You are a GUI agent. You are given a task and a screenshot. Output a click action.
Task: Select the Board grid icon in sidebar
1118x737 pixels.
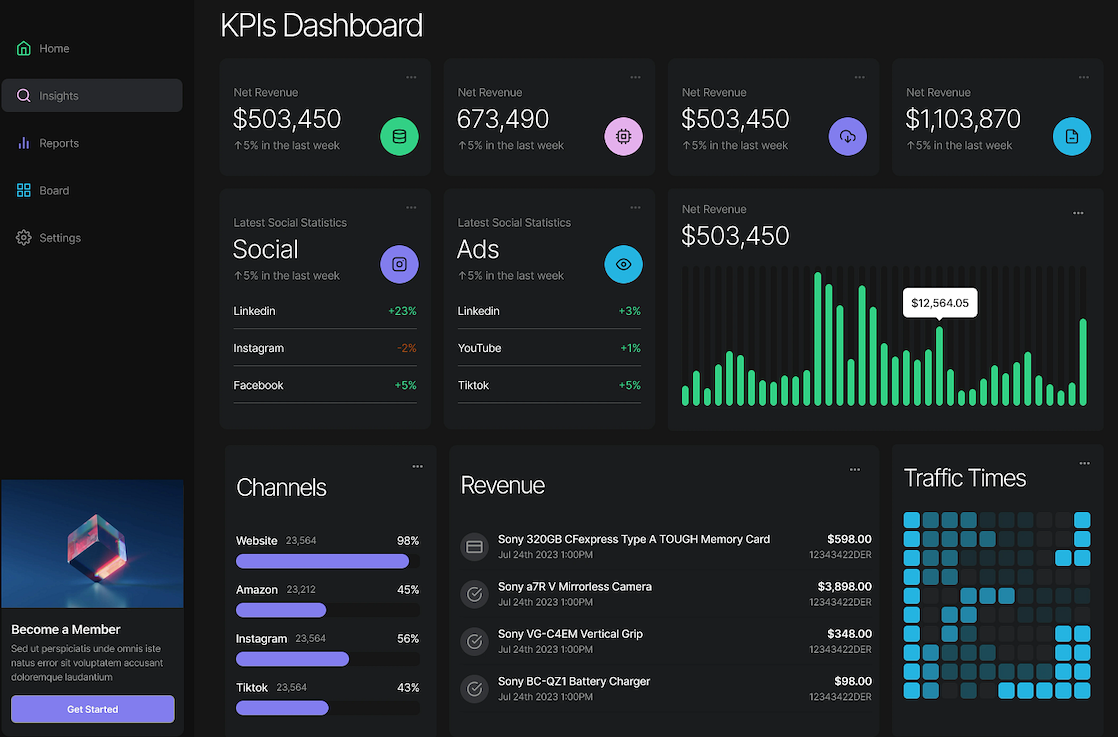coord(22,190)
